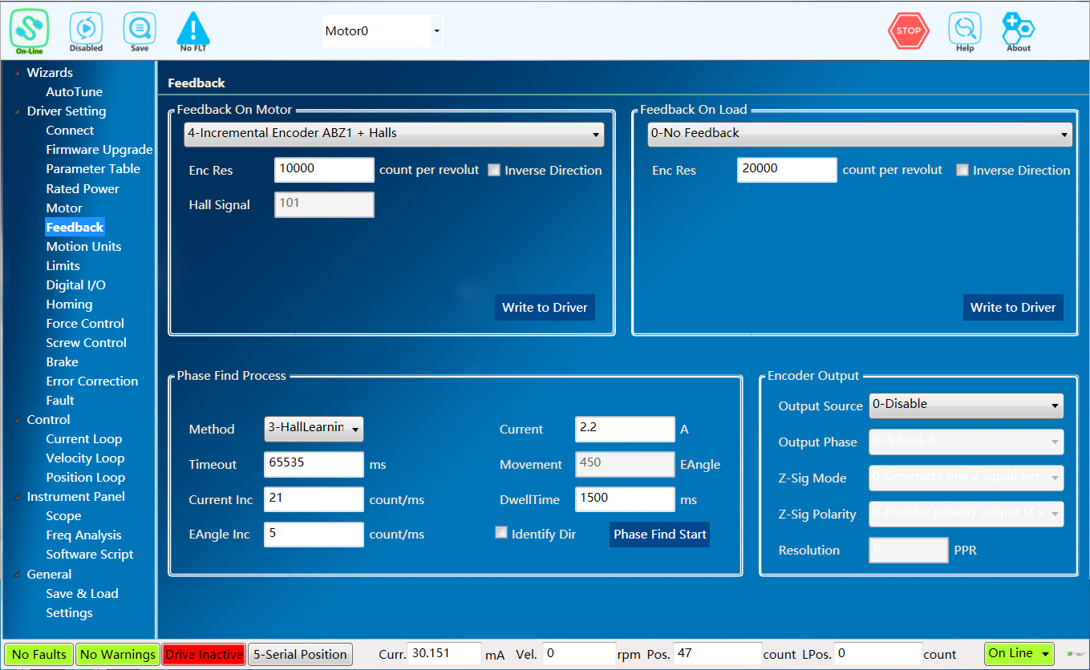Click the Current field showing 2.2
The height and width of the screenshot is (670, 1090).
[625, 428]
